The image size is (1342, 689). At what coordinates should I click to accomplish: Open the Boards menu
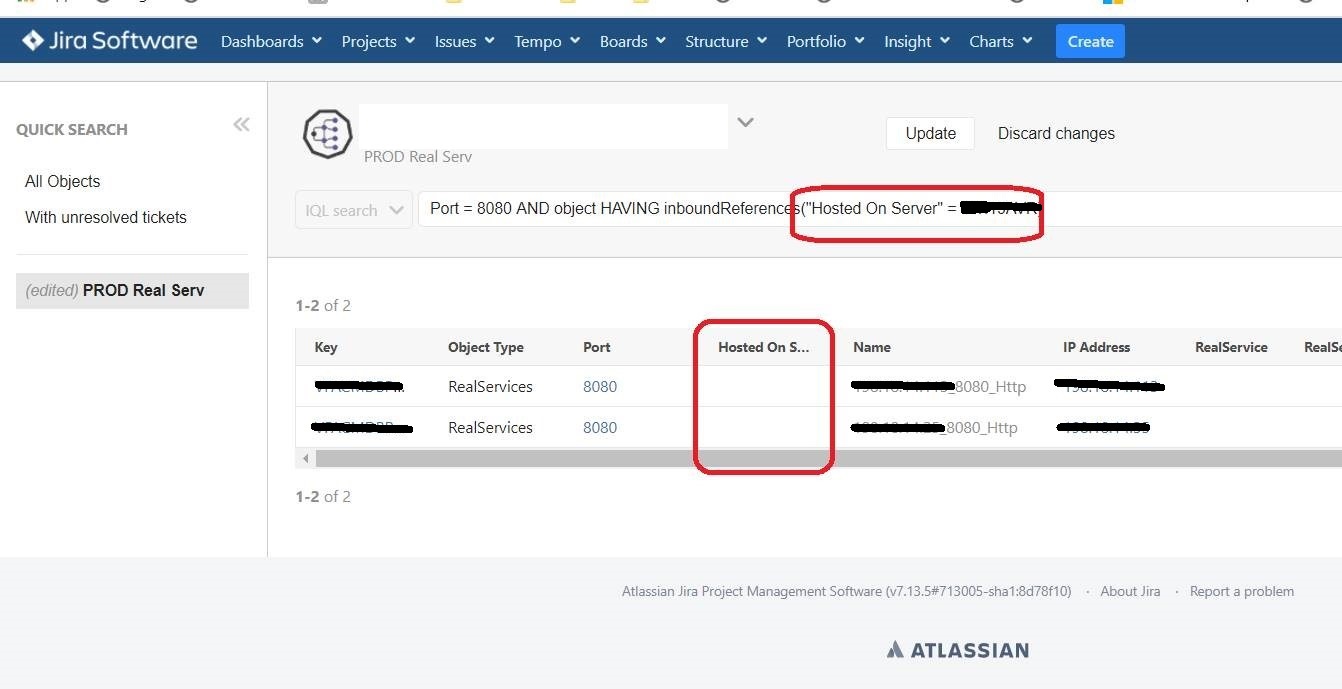(633, 41)
